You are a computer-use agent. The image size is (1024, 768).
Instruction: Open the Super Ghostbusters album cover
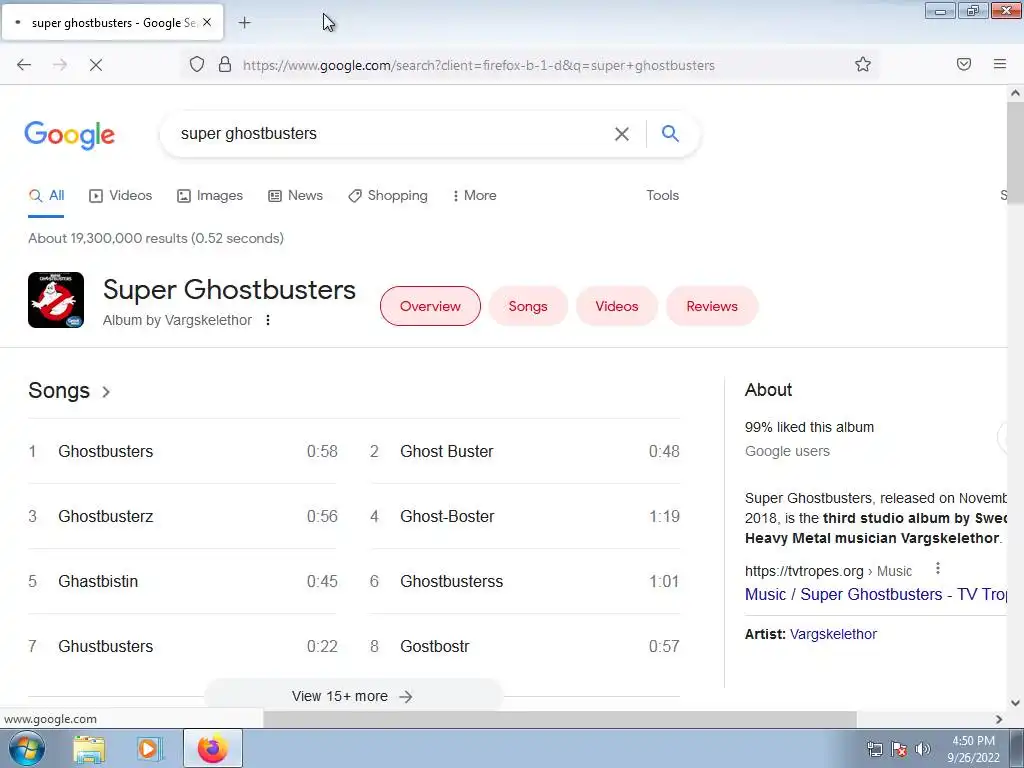[x=56, y=300]
